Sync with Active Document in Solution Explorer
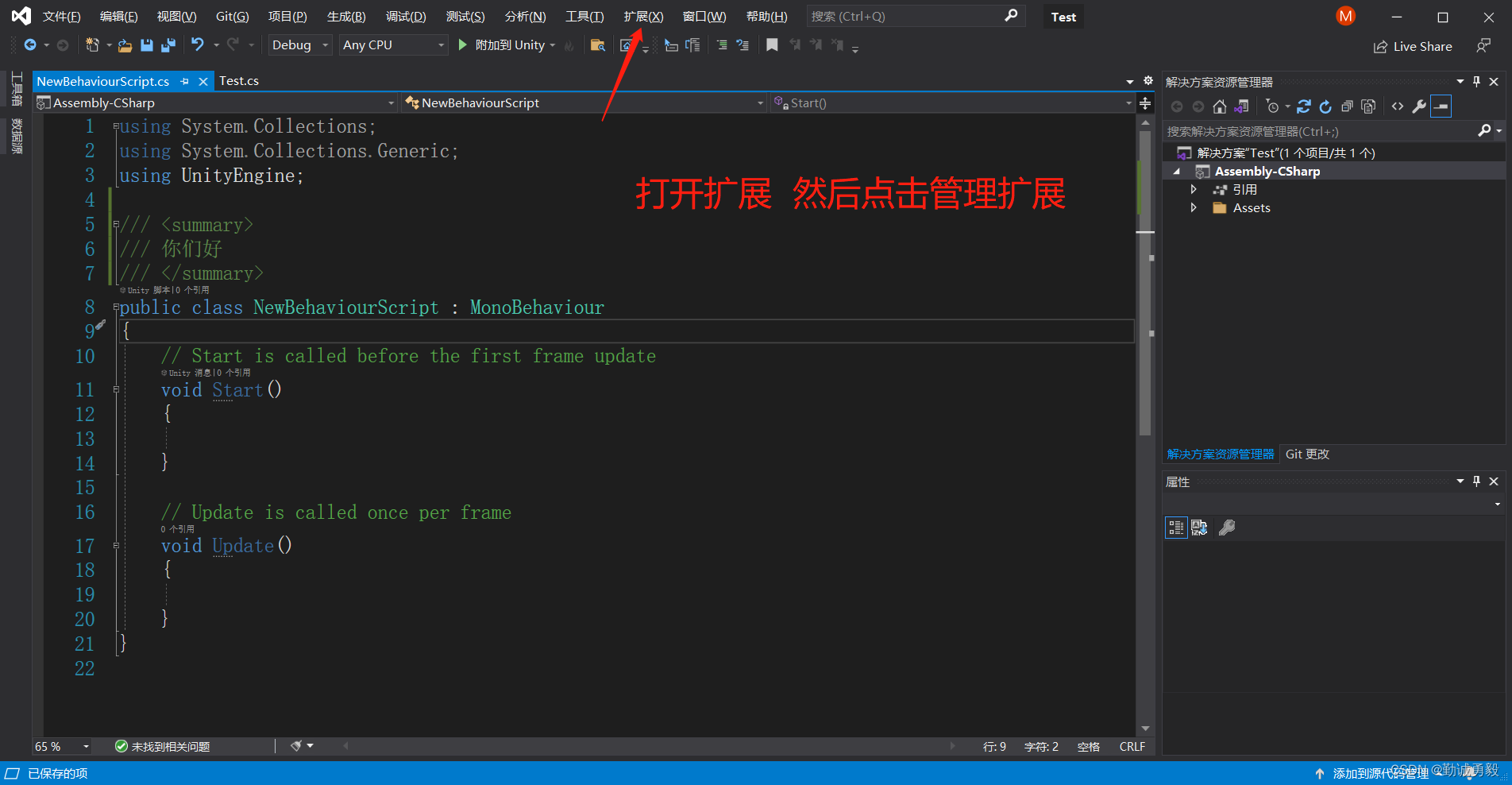Viewport: 1512px width, 785px height. tap(1304, 106)
